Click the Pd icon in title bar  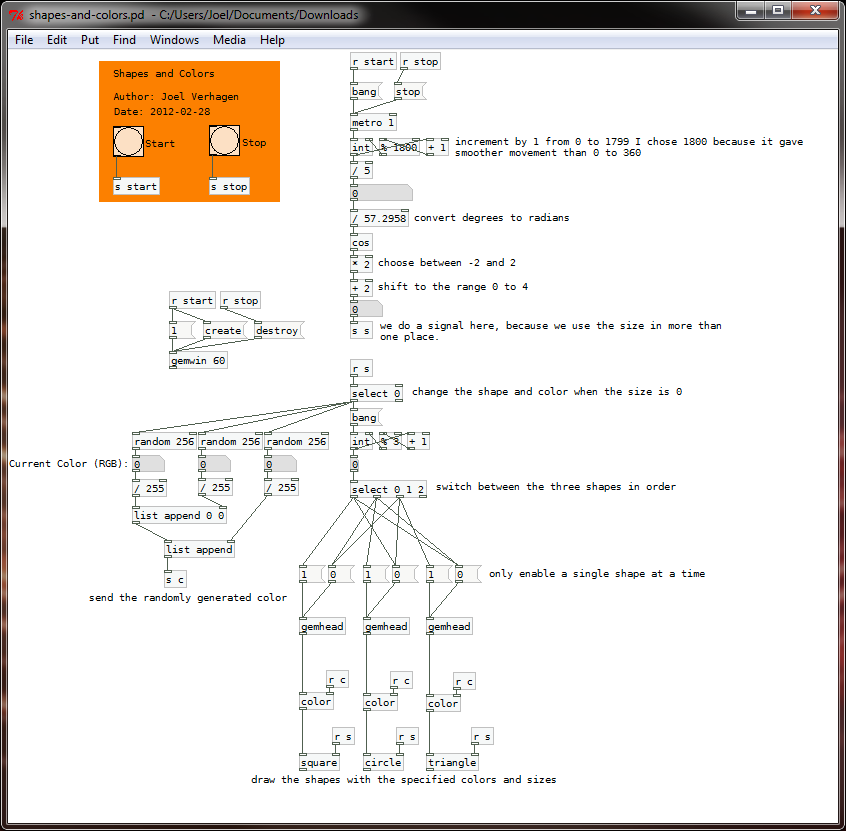(x=16, y=15)
